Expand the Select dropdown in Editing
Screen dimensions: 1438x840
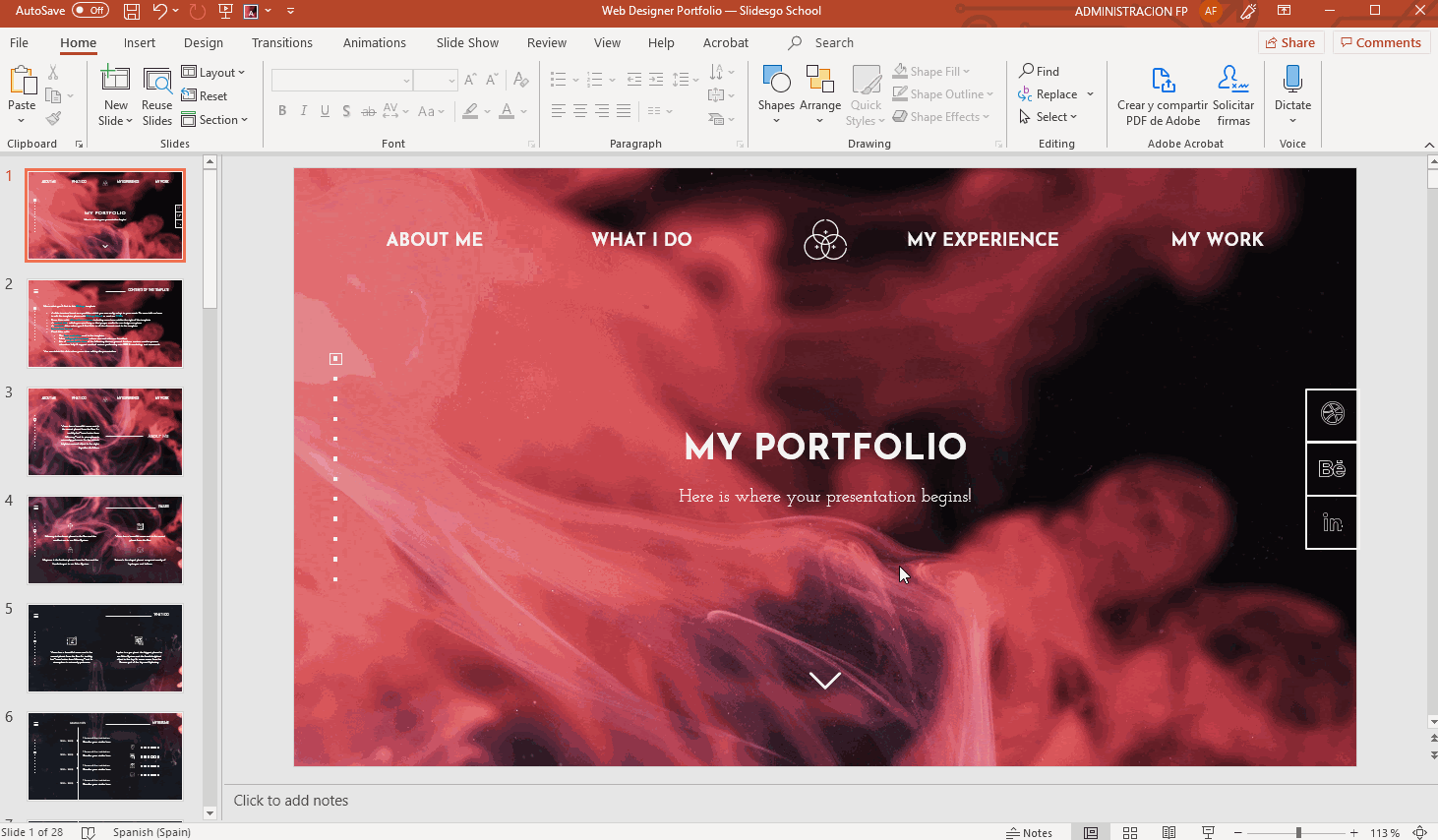pyautogui.click(x=1049, y=117)
